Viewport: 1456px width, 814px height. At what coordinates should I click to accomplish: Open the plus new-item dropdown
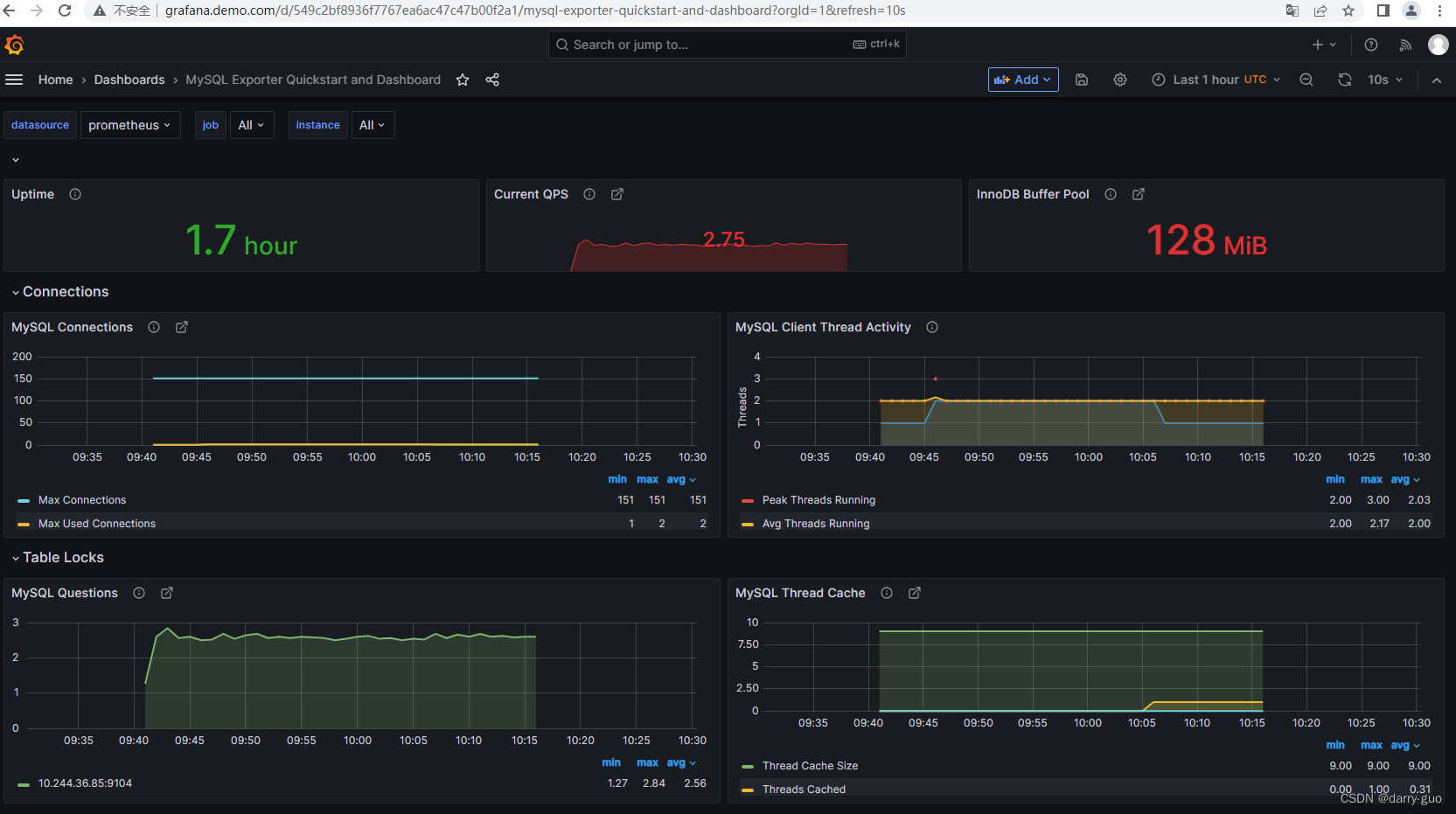pos(1324,45)
